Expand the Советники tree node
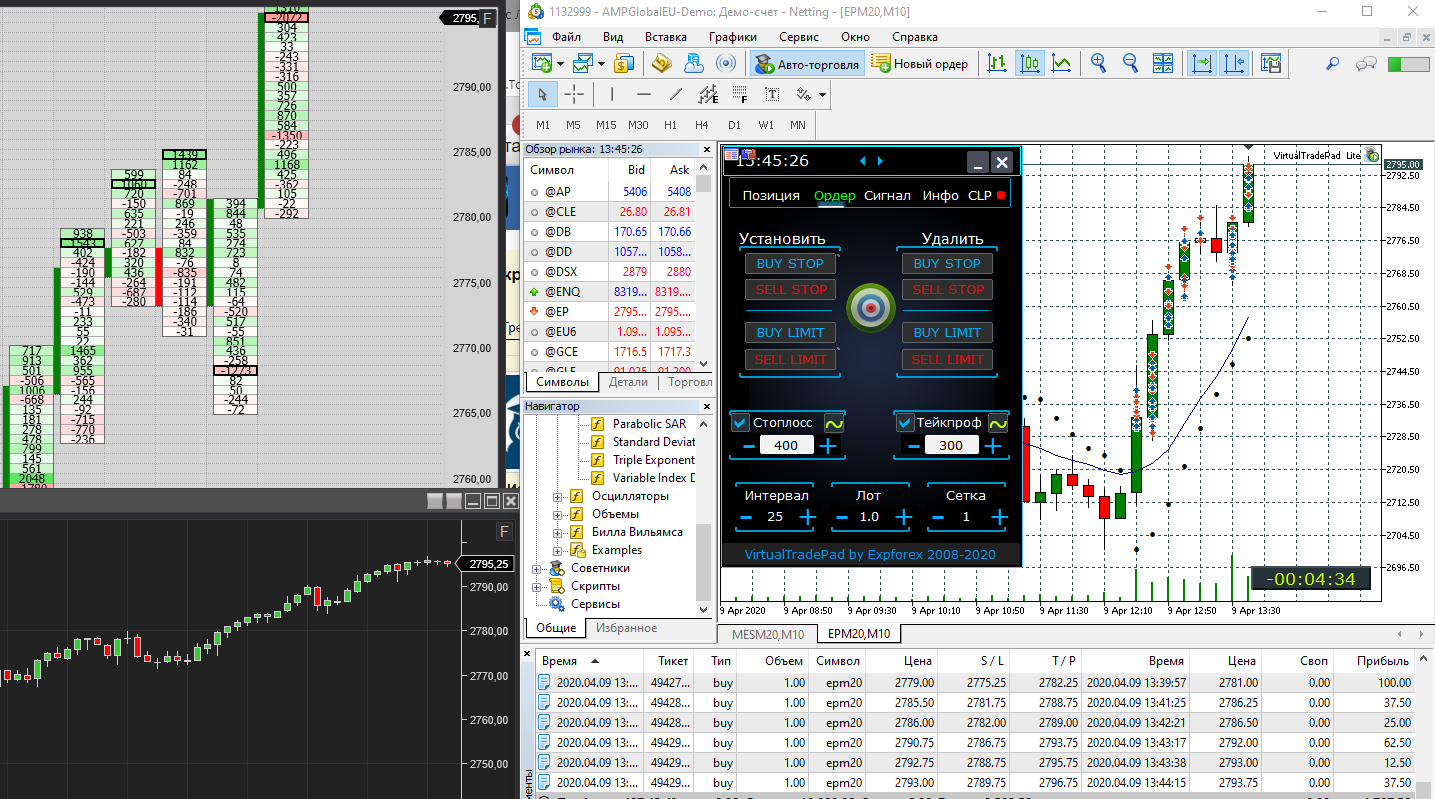Screen dimensions: 1435x799 coord(537,568)
